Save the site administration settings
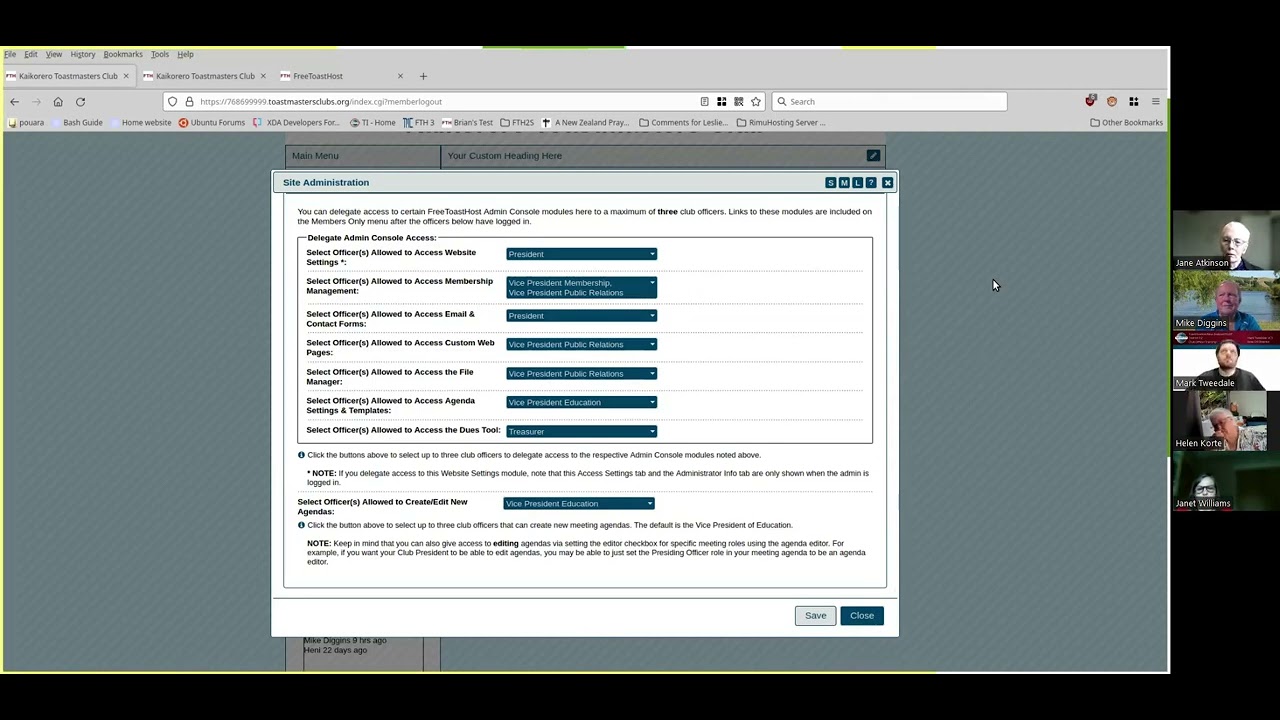The image size is (1280, 720). (816, 616)
